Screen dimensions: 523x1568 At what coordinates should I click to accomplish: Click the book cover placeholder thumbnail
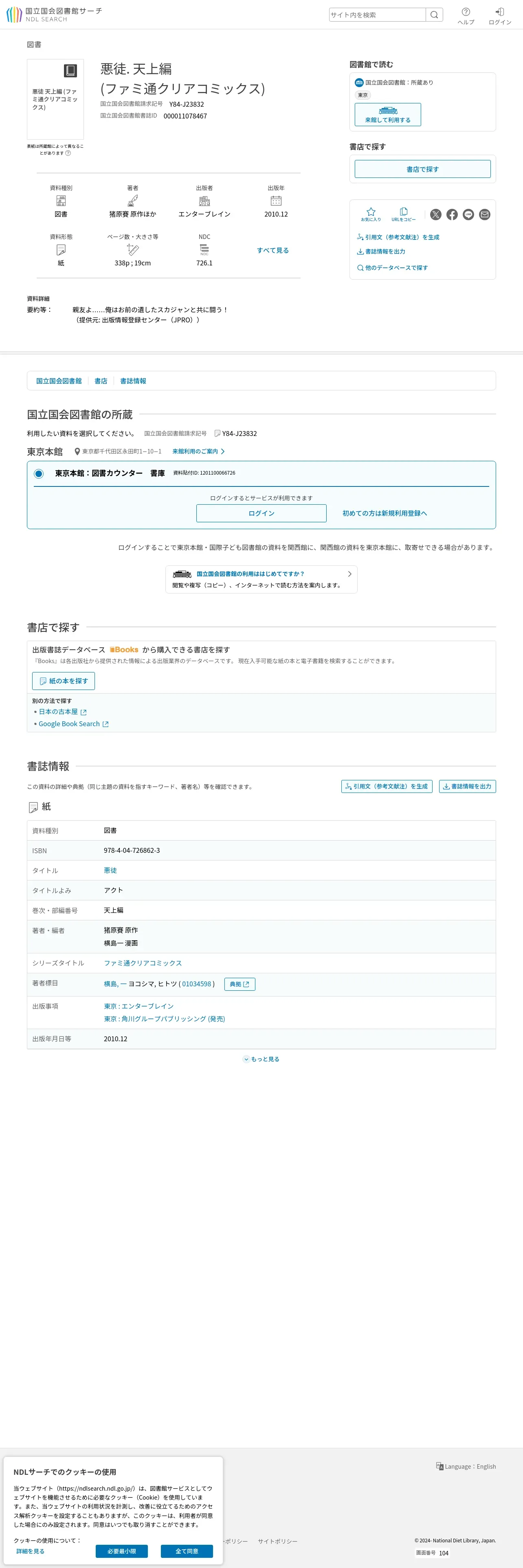click(55, 99)
